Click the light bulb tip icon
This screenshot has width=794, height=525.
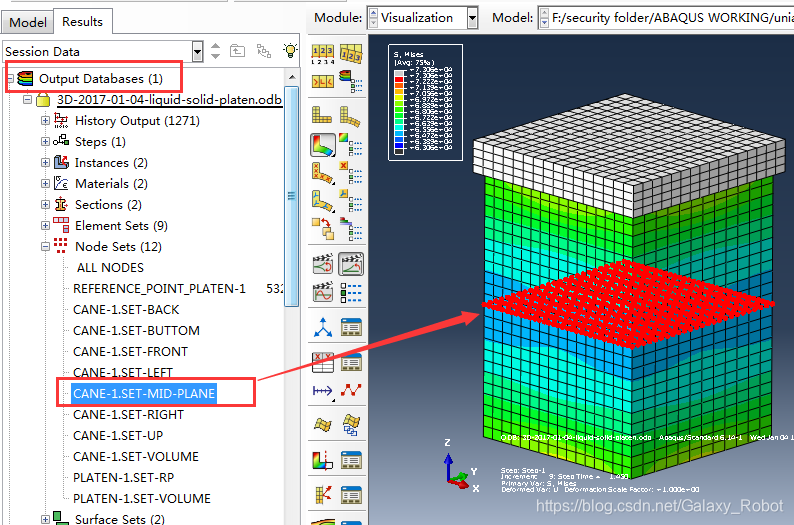(291, 51)
